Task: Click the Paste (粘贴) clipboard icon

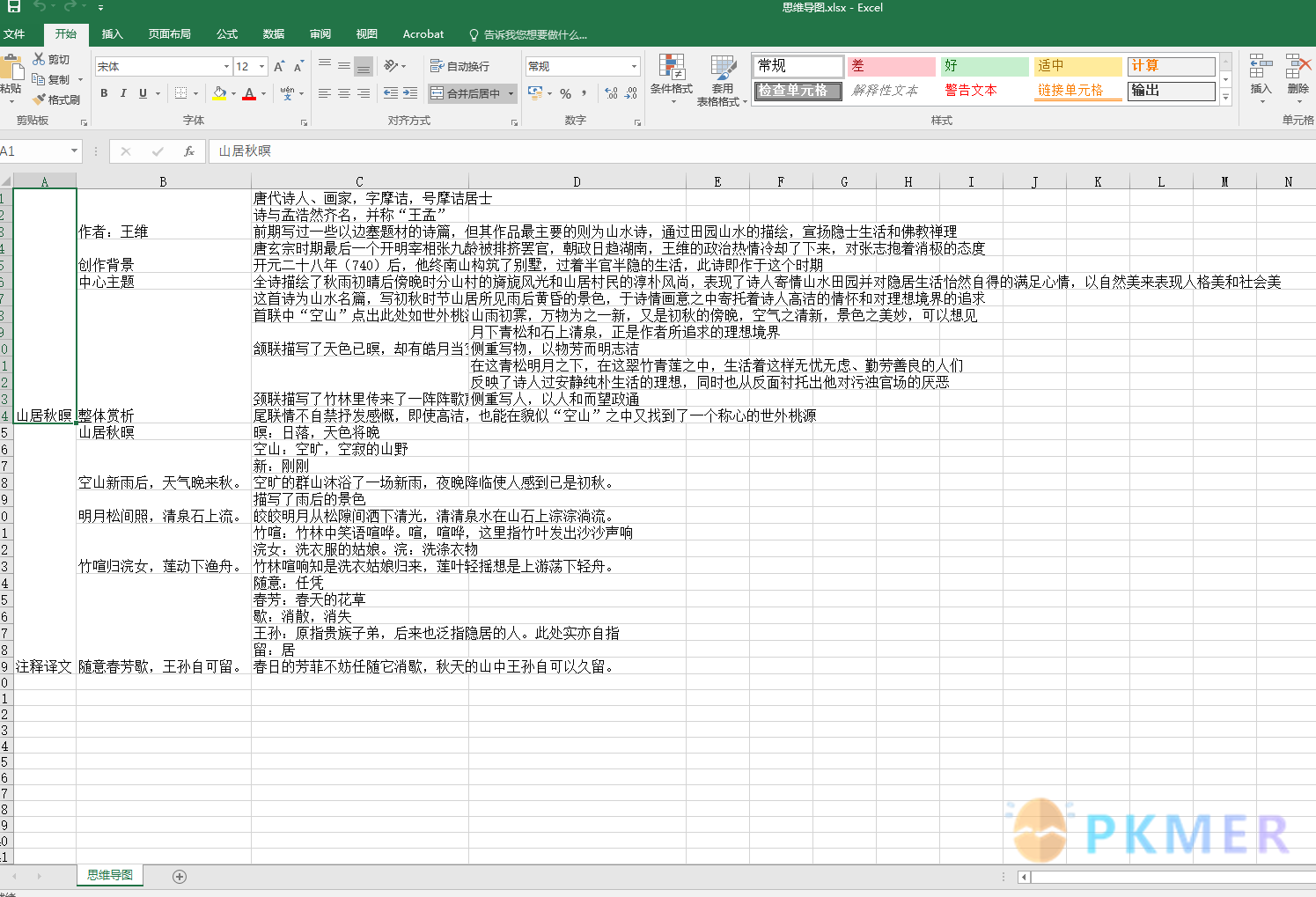Action: [x=11, y=67]
